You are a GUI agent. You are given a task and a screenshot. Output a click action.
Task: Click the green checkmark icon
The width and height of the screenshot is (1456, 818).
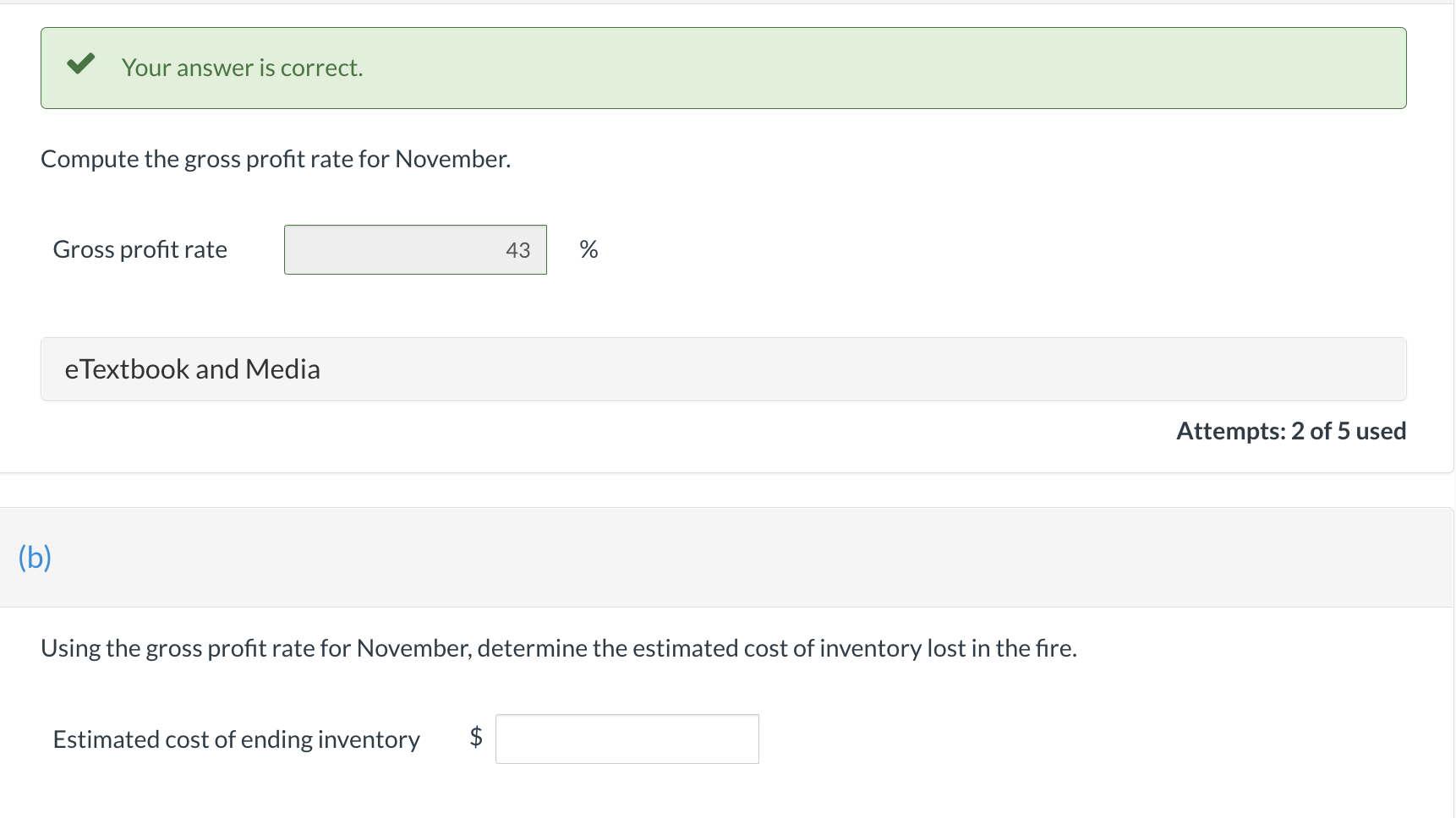click(x=81, y=64)
